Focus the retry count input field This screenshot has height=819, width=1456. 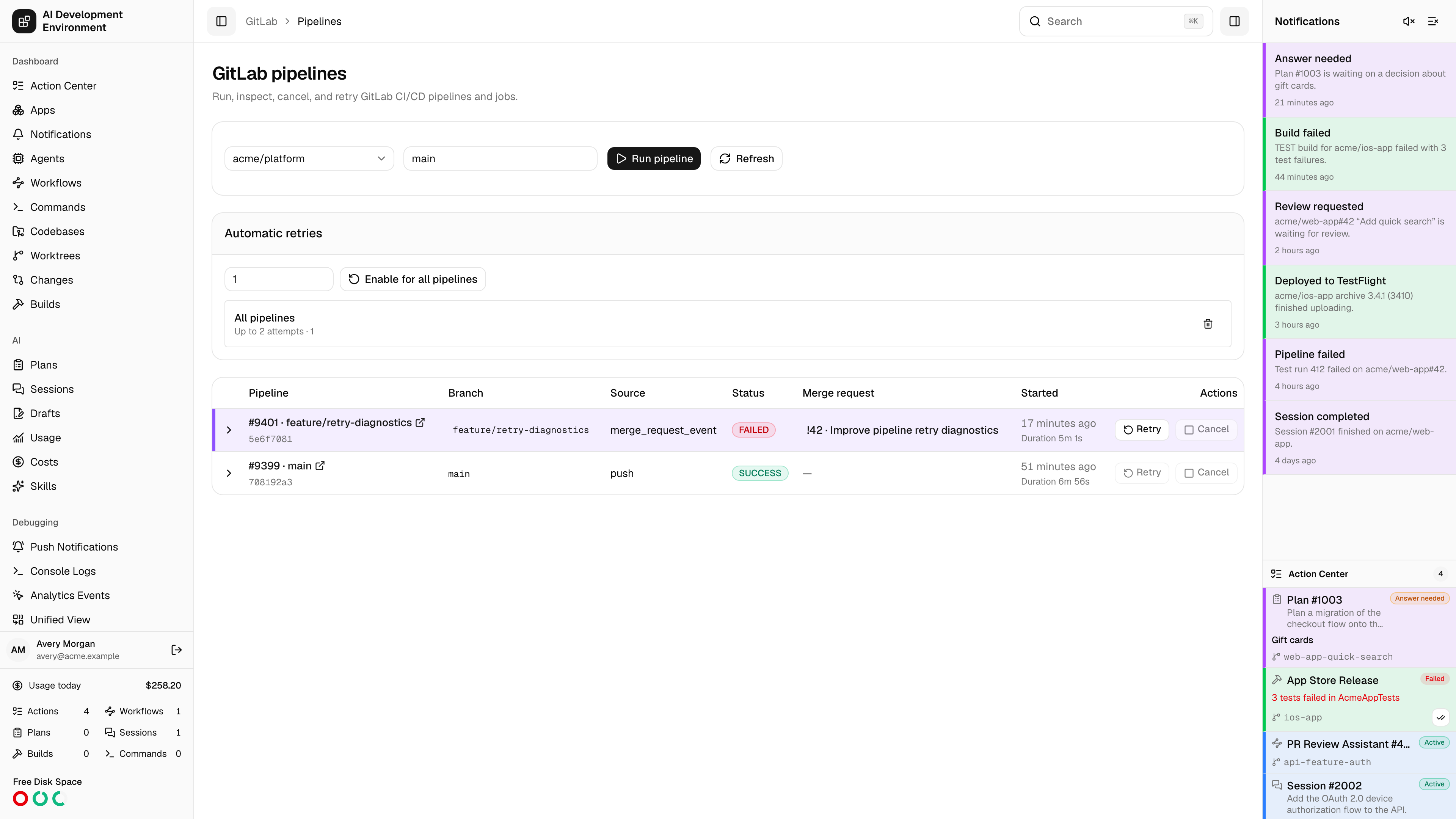(279, 279)
